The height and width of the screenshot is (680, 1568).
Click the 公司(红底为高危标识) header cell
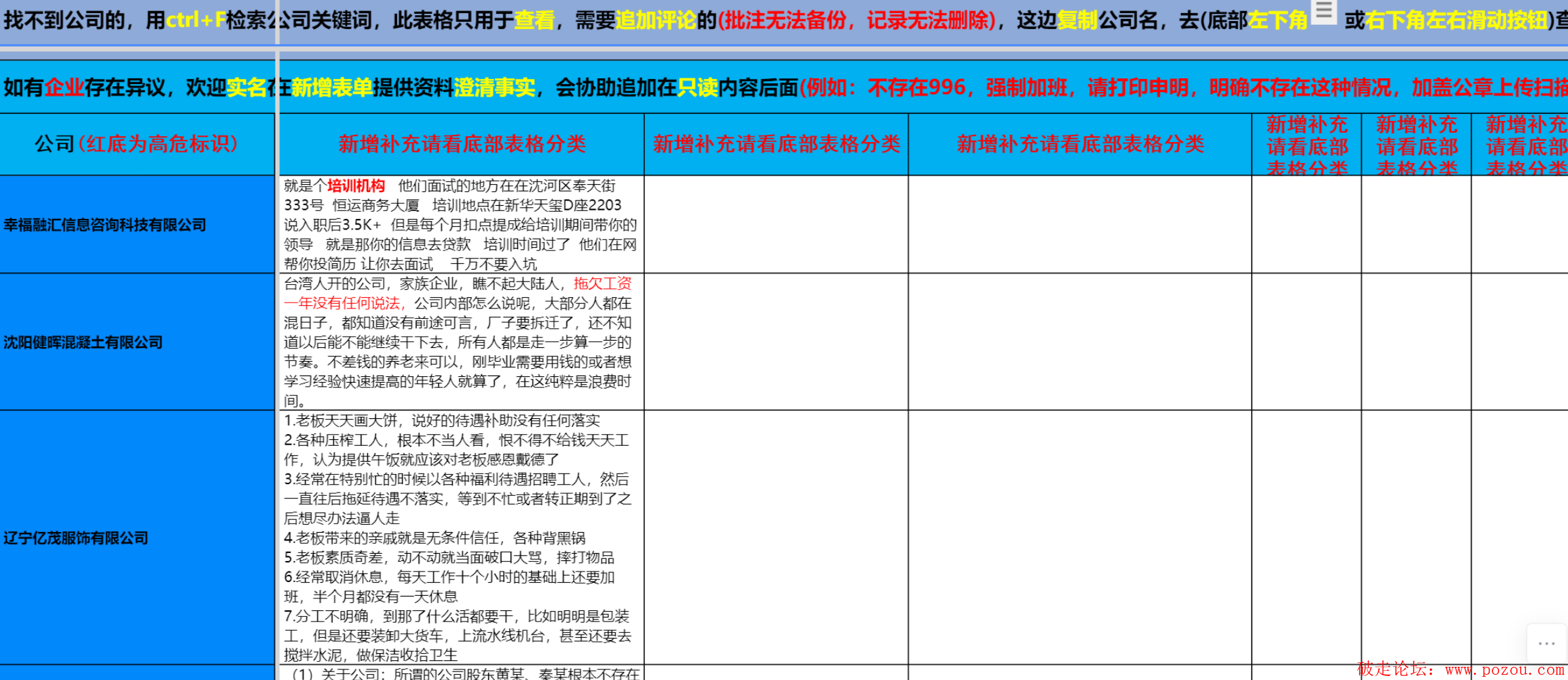pyautogui.click(x=137, y=144)
